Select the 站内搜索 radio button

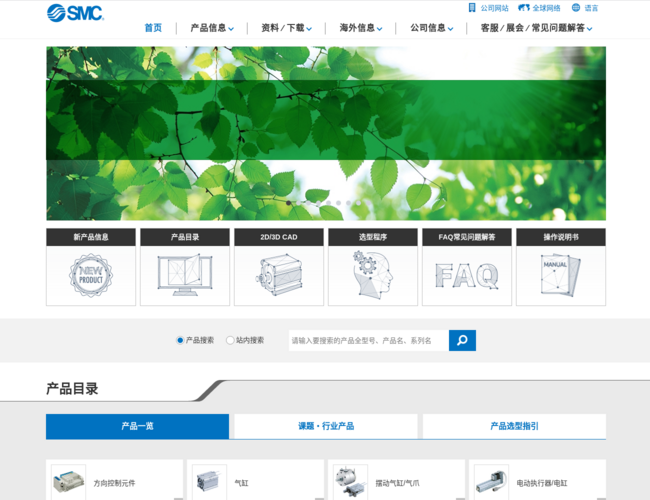(x=230, y=340)
